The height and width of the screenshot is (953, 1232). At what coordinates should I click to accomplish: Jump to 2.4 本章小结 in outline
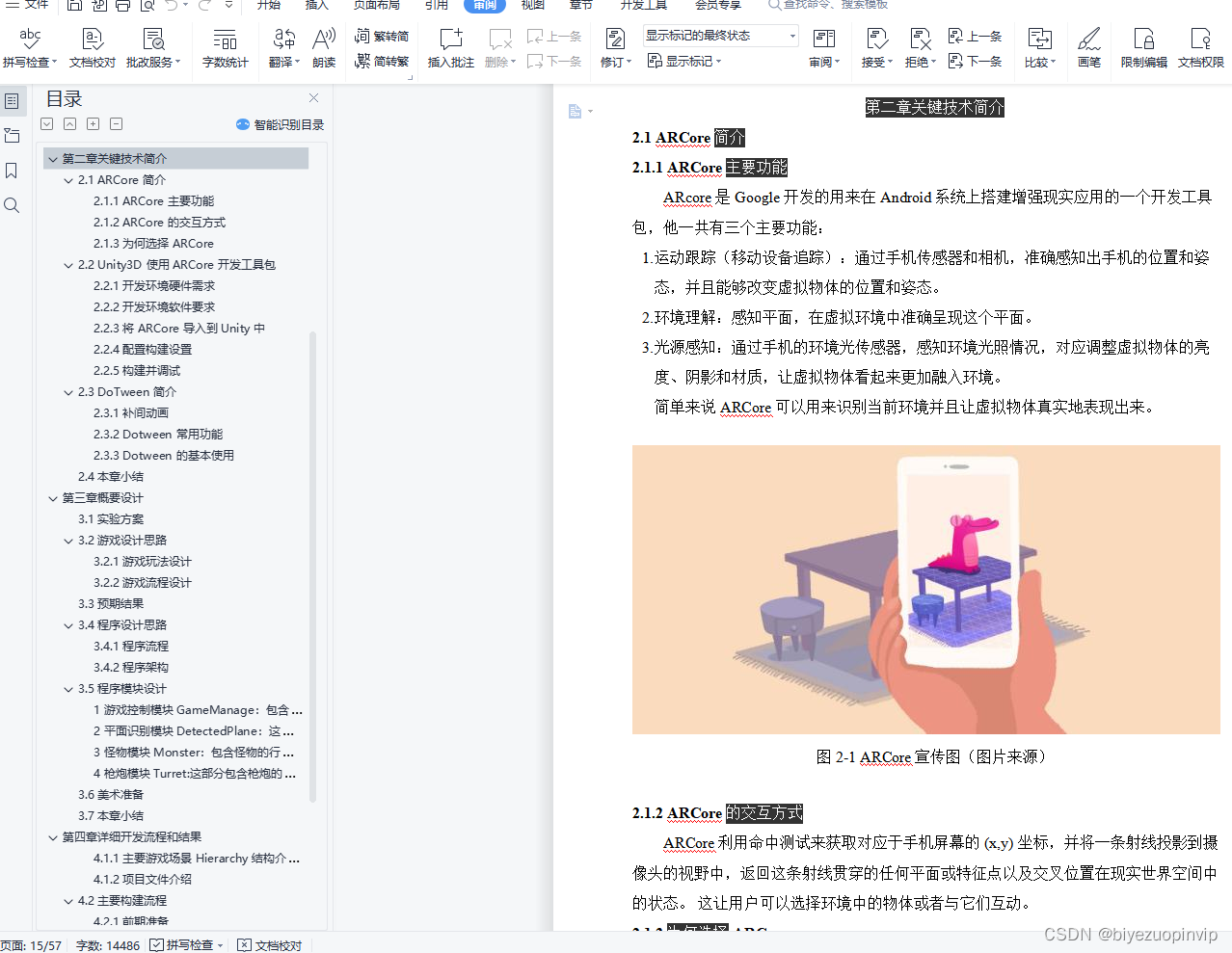111,477
